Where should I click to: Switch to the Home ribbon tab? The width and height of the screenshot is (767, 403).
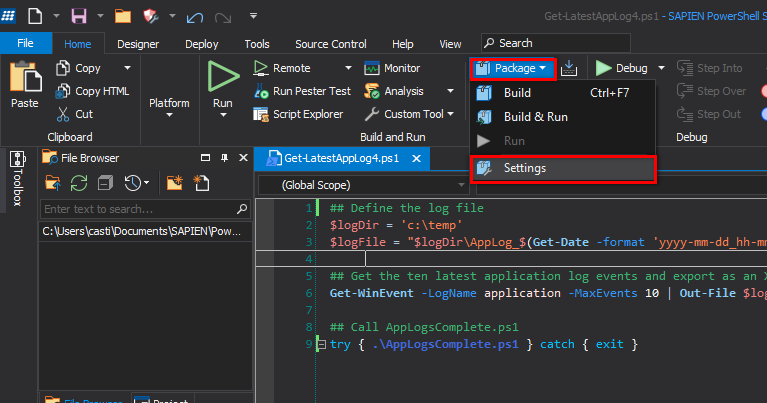(77, 44)
